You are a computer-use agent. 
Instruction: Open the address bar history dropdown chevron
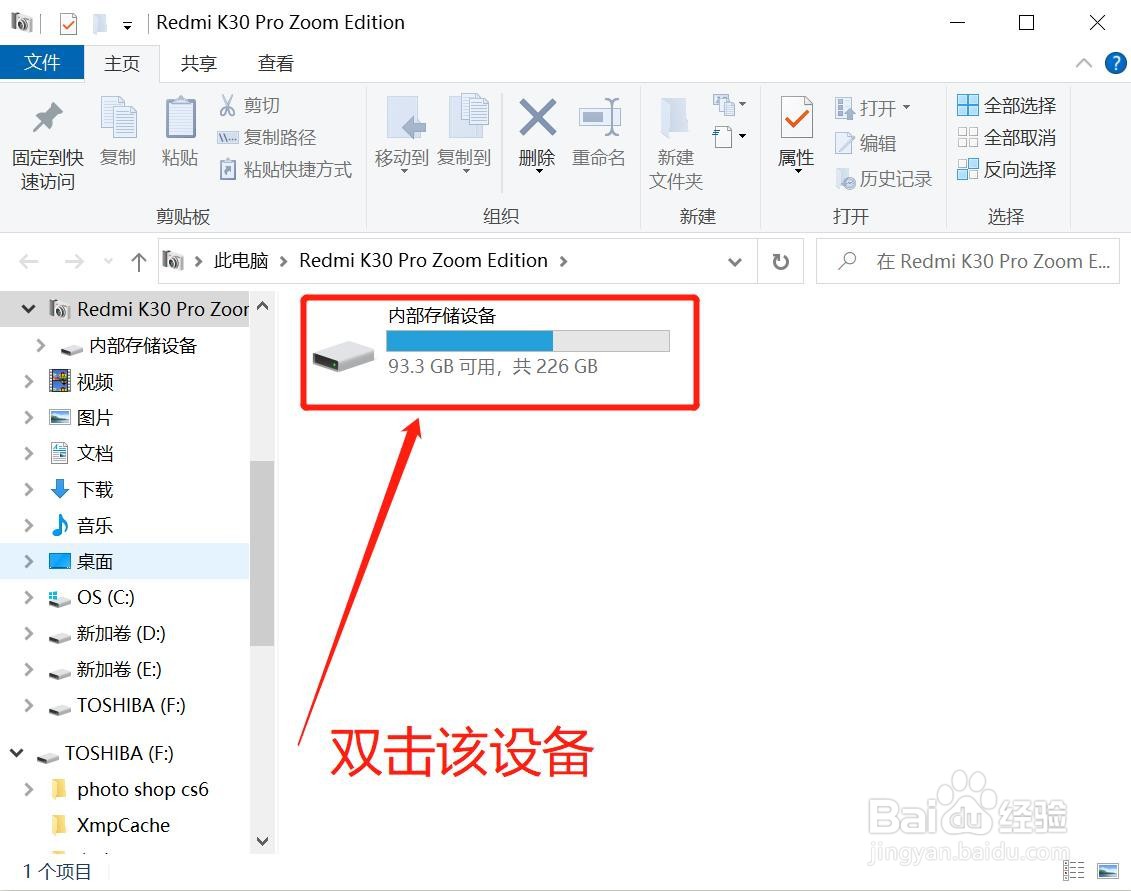tap(734, 261)
